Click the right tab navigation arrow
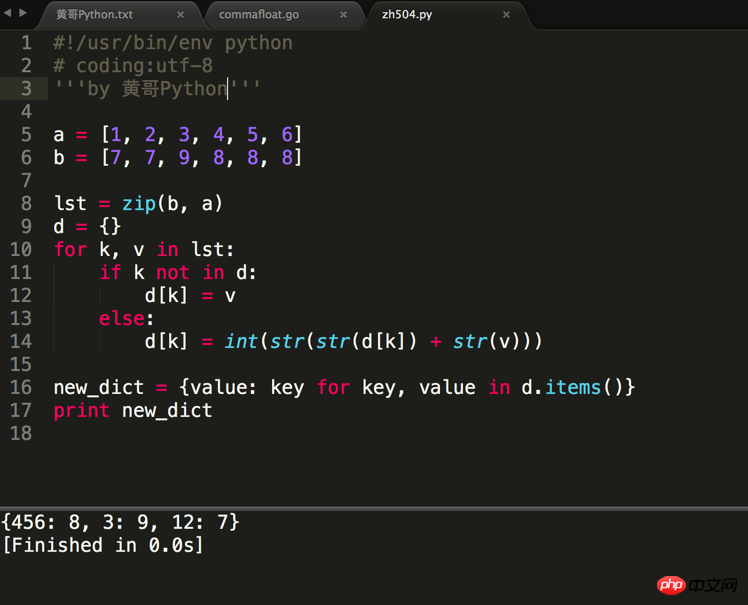 coord(22,13)
